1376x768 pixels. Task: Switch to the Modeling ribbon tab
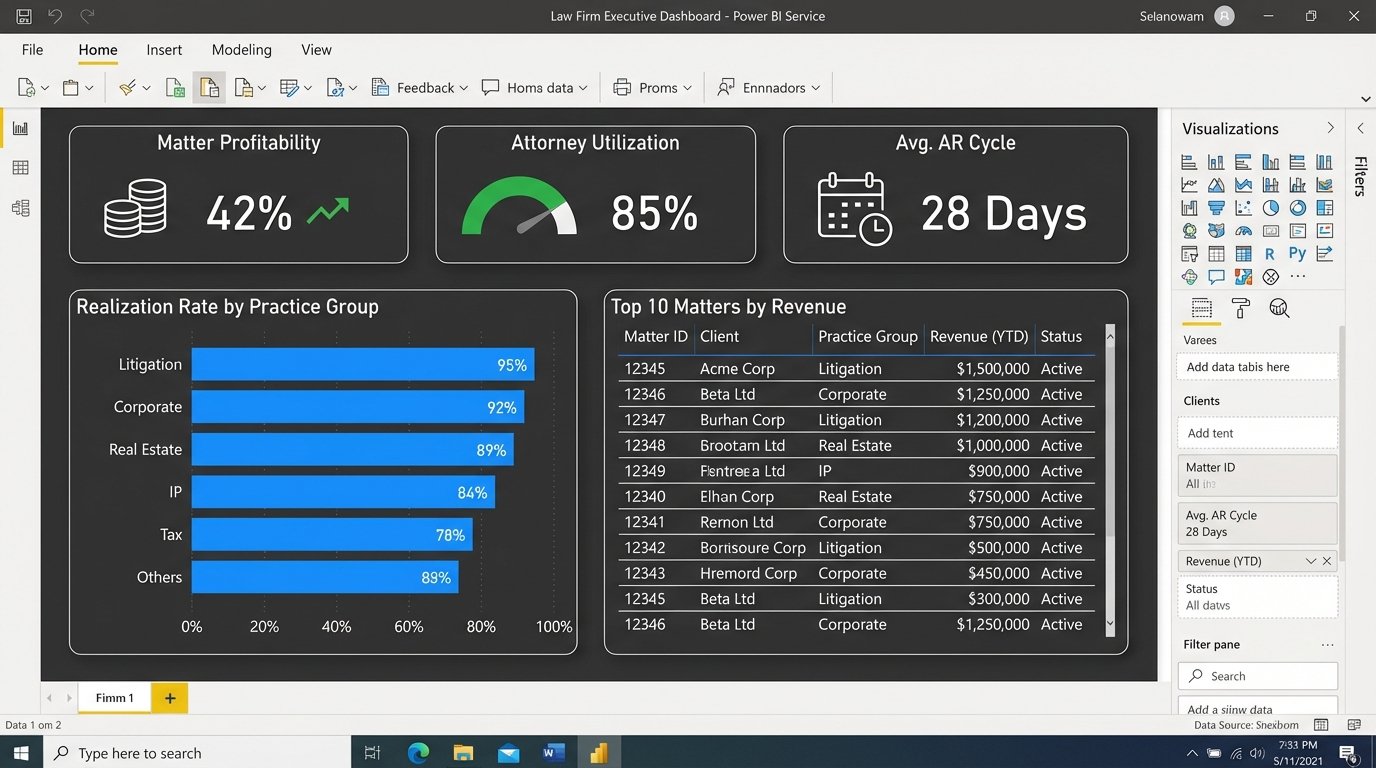pos(241,50)
